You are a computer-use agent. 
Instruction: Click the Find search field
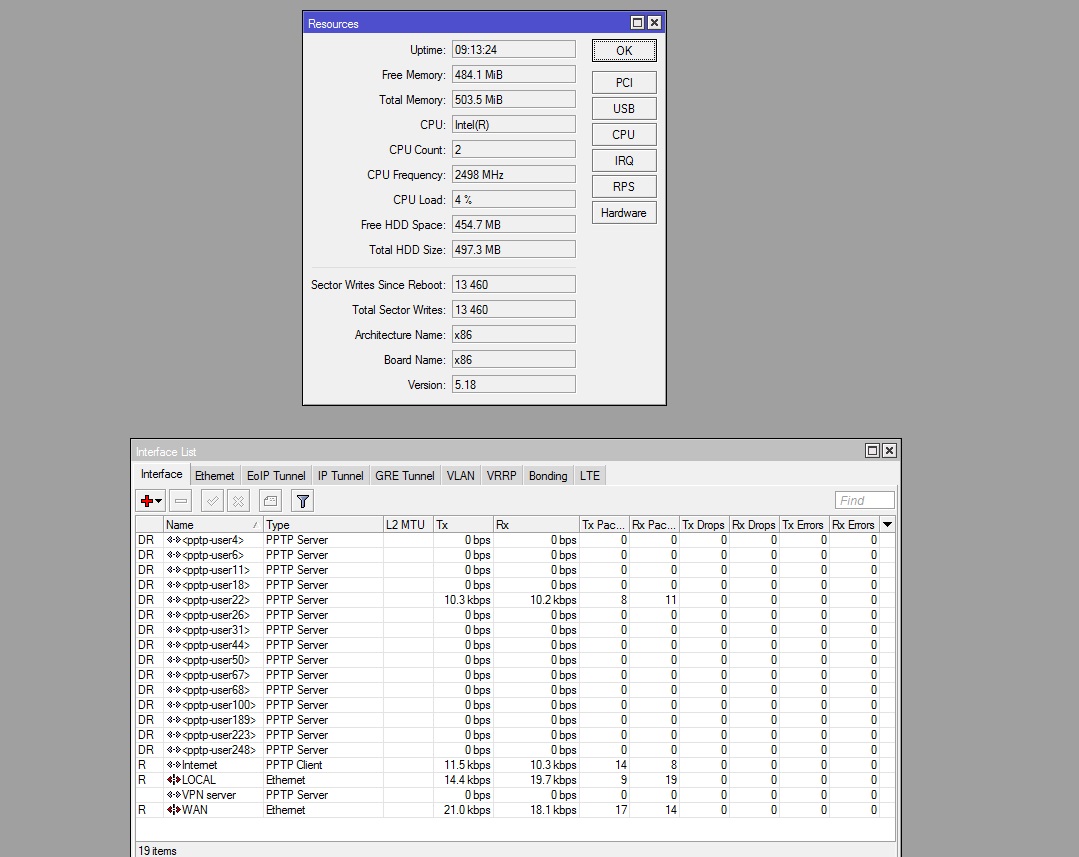click(x=864, y=501)
